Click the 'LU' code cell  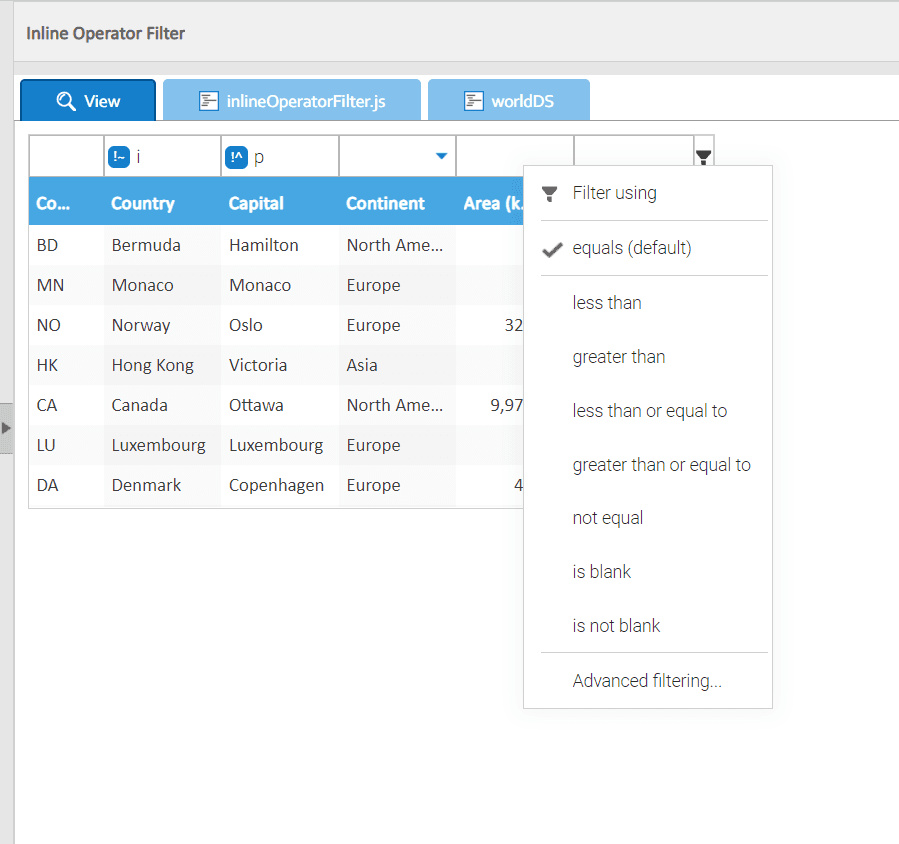(67, 445)
